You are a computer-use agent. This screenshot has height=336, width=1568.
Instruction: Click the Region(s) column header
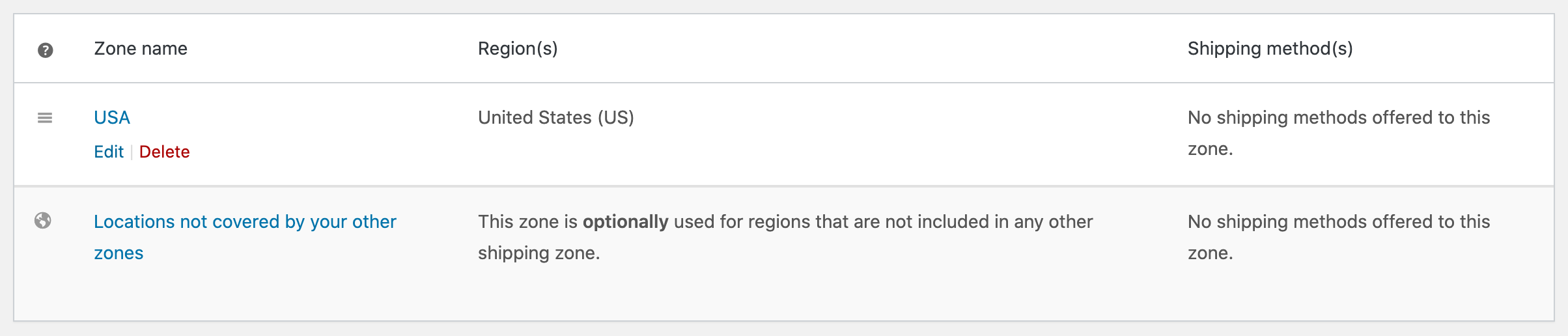pyautogui.click(x=518, y=49)
